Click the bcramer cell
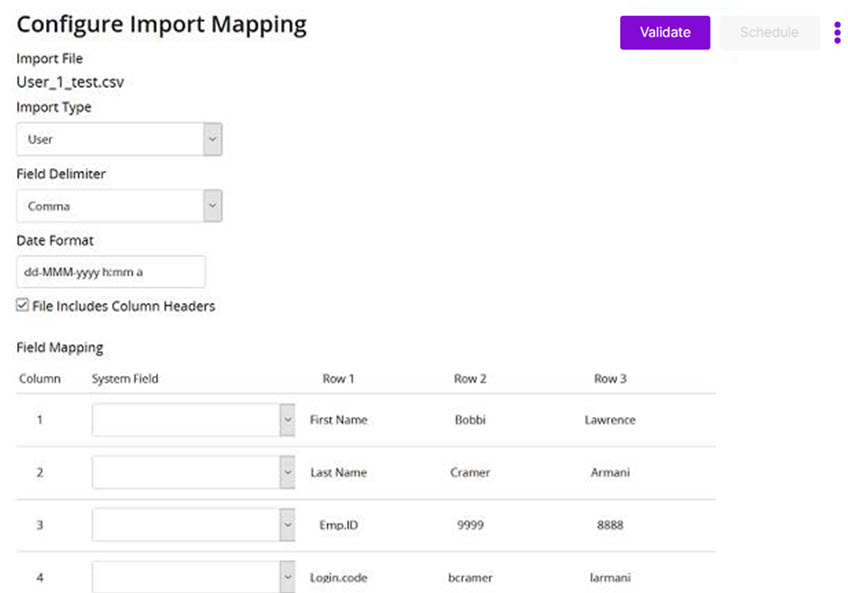Viewport: 848px width, 593px height. pos(470,577)
